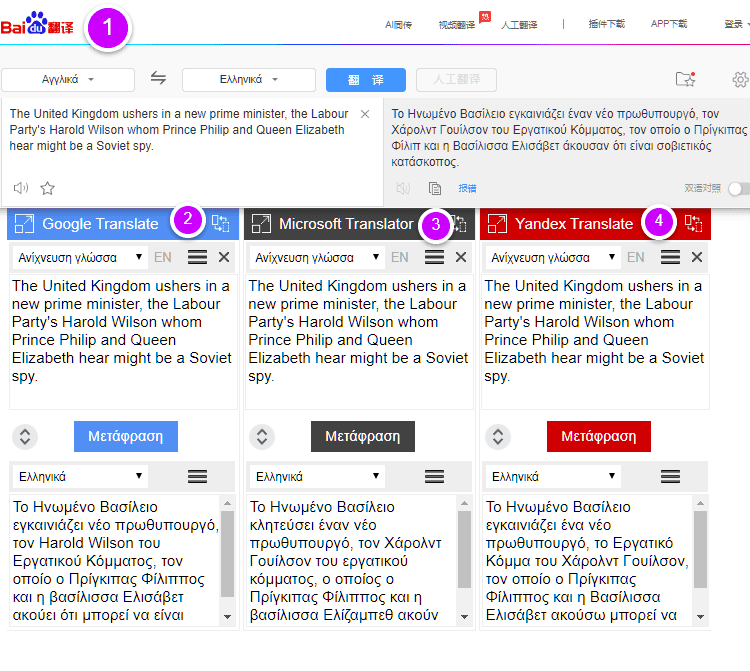Click Yandex Translate output scrollbar down arrow
The width and height of the screenshot is (750, 671).
click(x=700, y=617)
